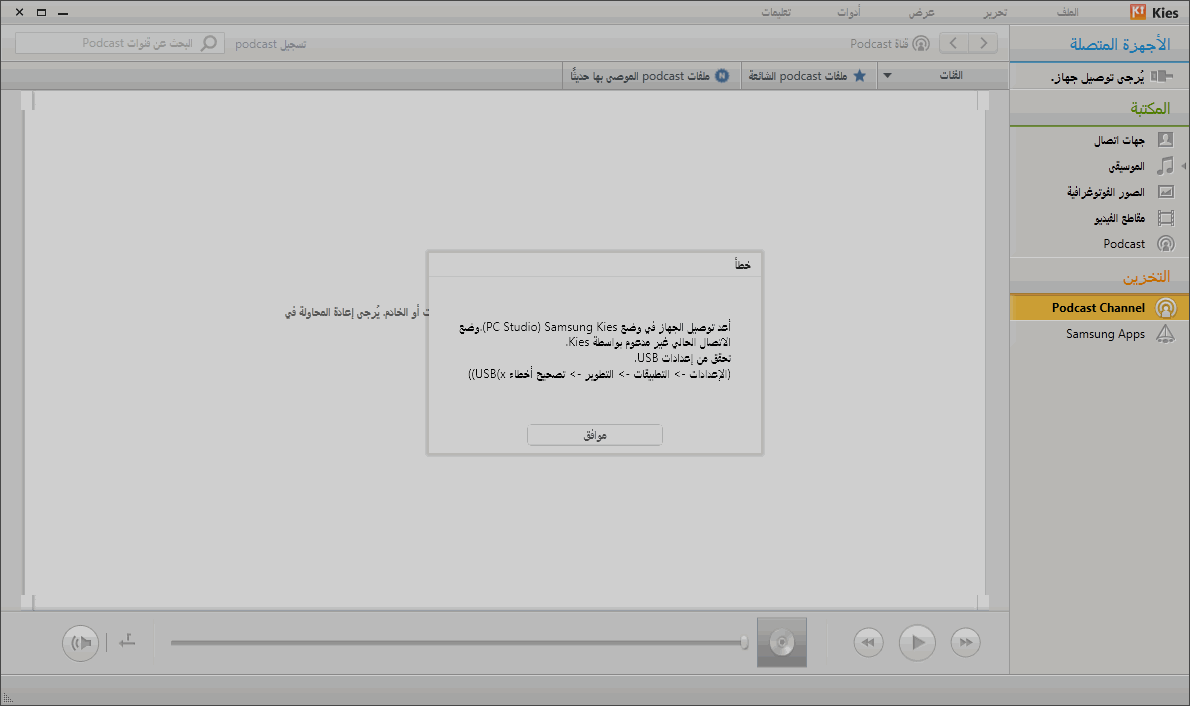Click the slider end handle

click(745, 642)
